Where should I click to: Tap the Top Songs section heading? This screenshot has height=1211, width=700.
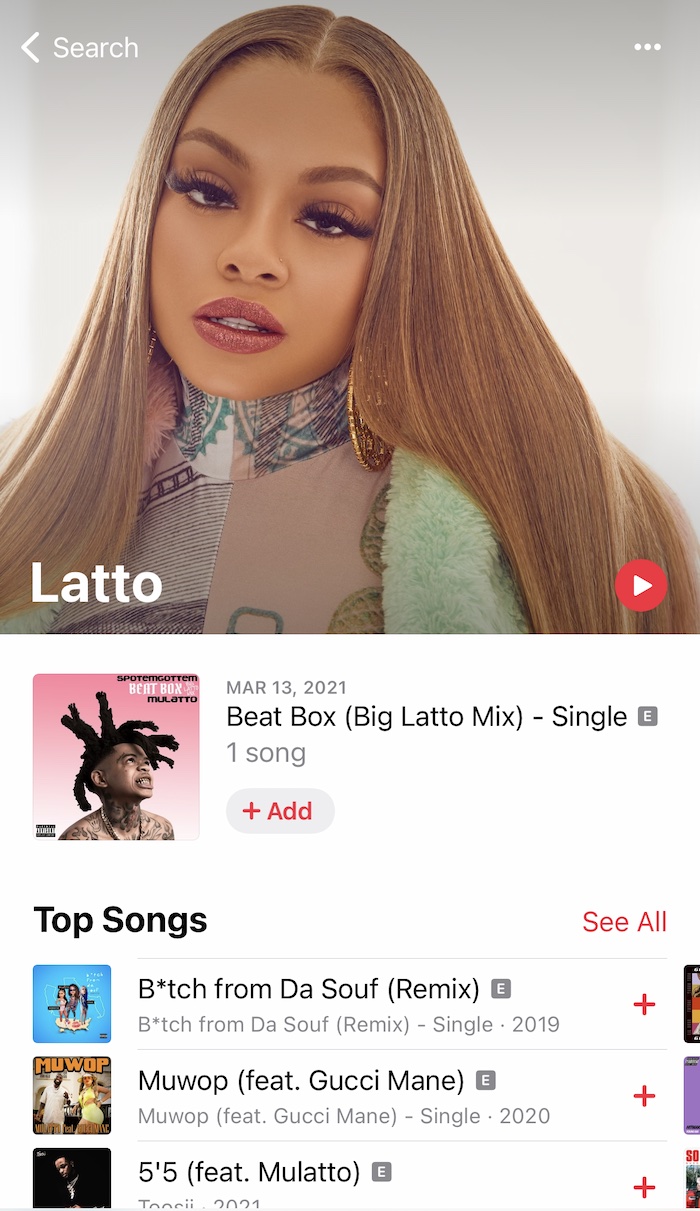point(120,920)
